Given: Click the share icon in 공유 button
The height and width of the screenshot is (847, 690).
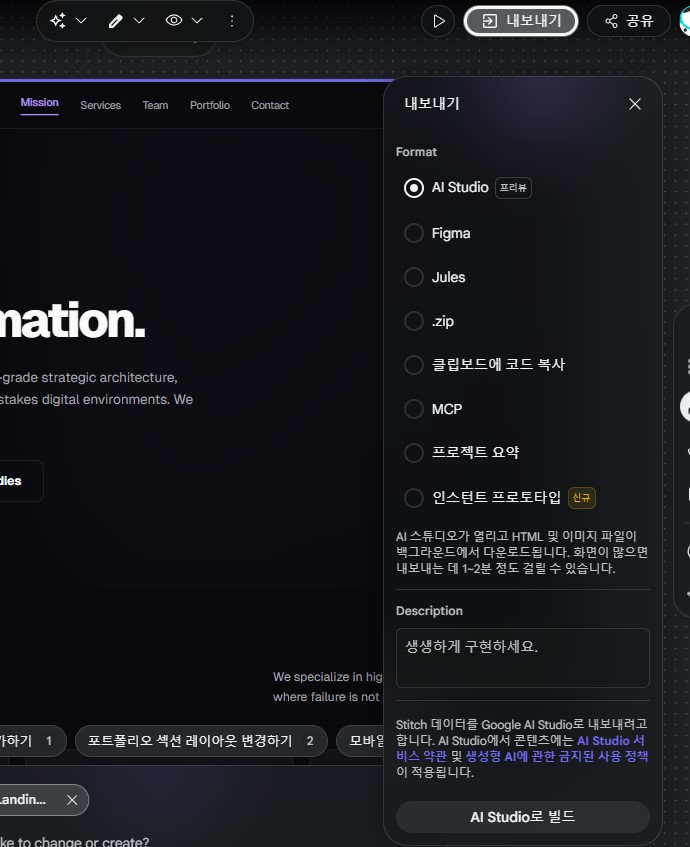Looking at the screenshot, I should (611, 21).
